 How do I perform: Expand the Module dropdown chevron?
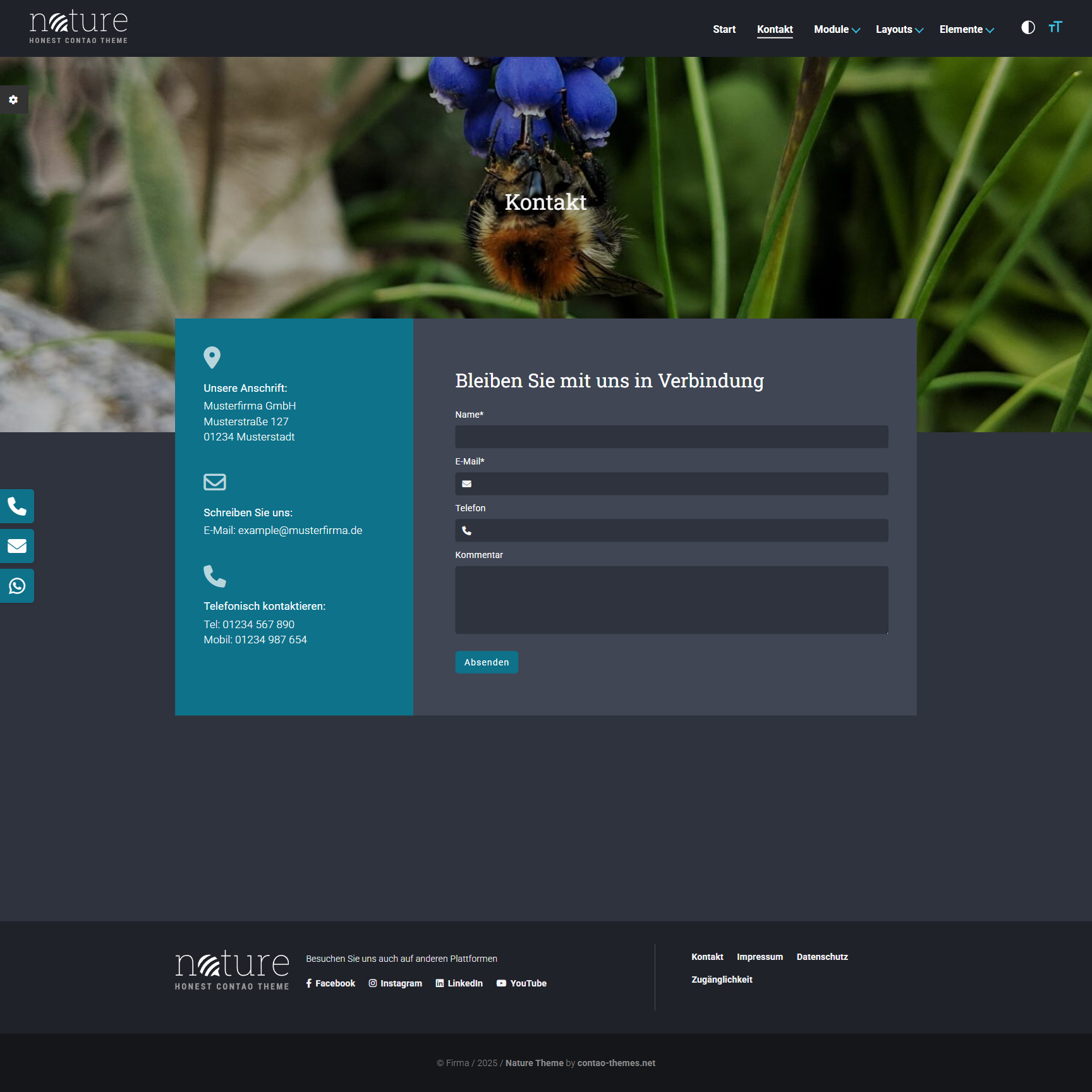[856, 30]
